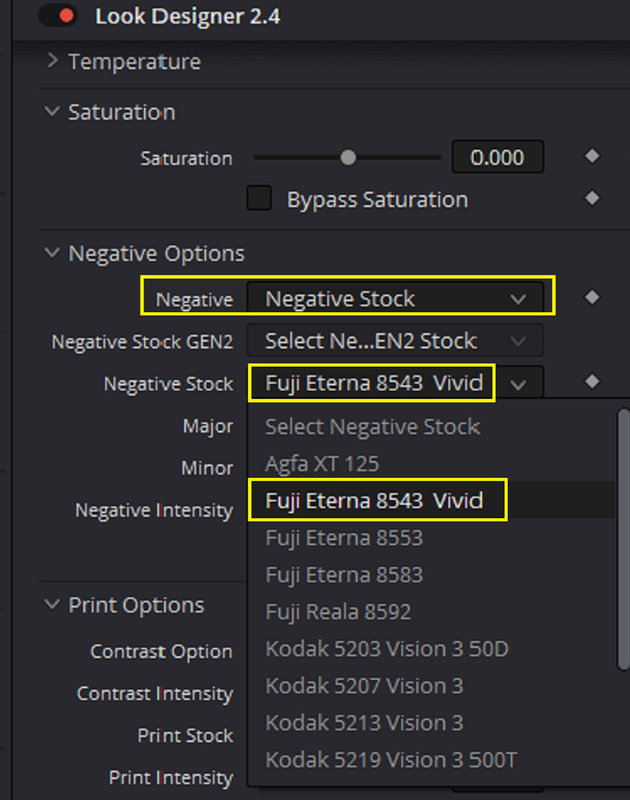630x800 pixels.
Task: Toggle the Look Designer 2.4 enable switch
Action: 58,16
